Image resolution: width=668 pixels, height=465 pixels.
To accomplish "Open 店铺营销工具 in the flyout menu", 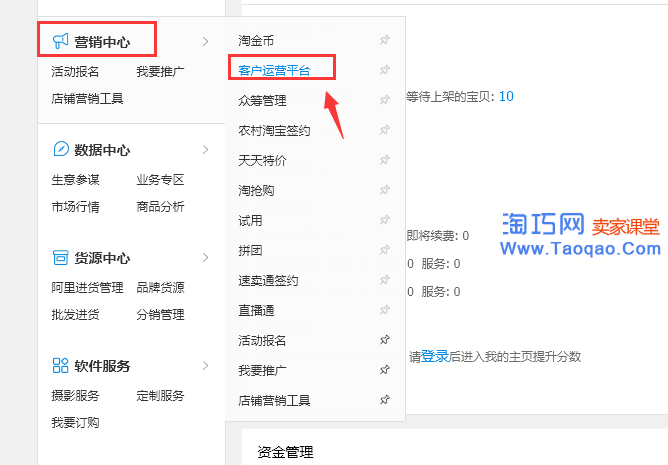I will [274, 400].
